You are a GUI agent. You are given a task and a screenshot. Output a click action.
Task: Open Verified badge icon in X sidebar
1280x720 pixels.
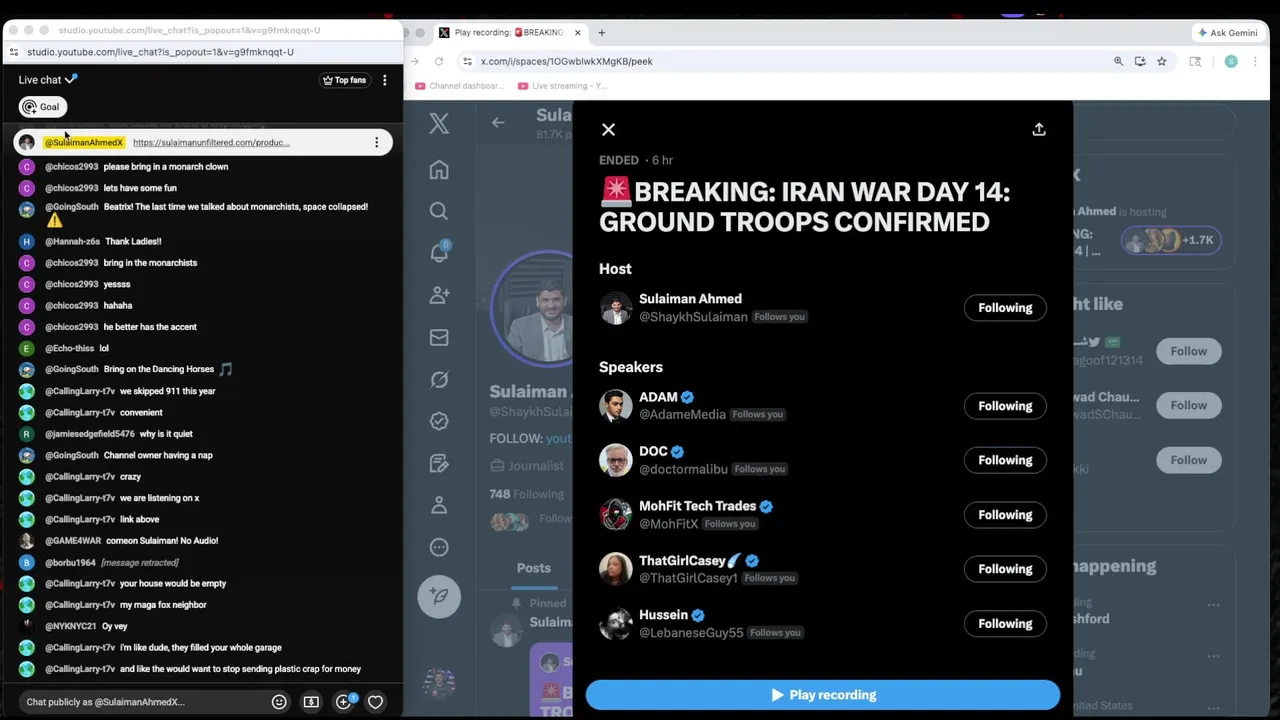(439, 421)
